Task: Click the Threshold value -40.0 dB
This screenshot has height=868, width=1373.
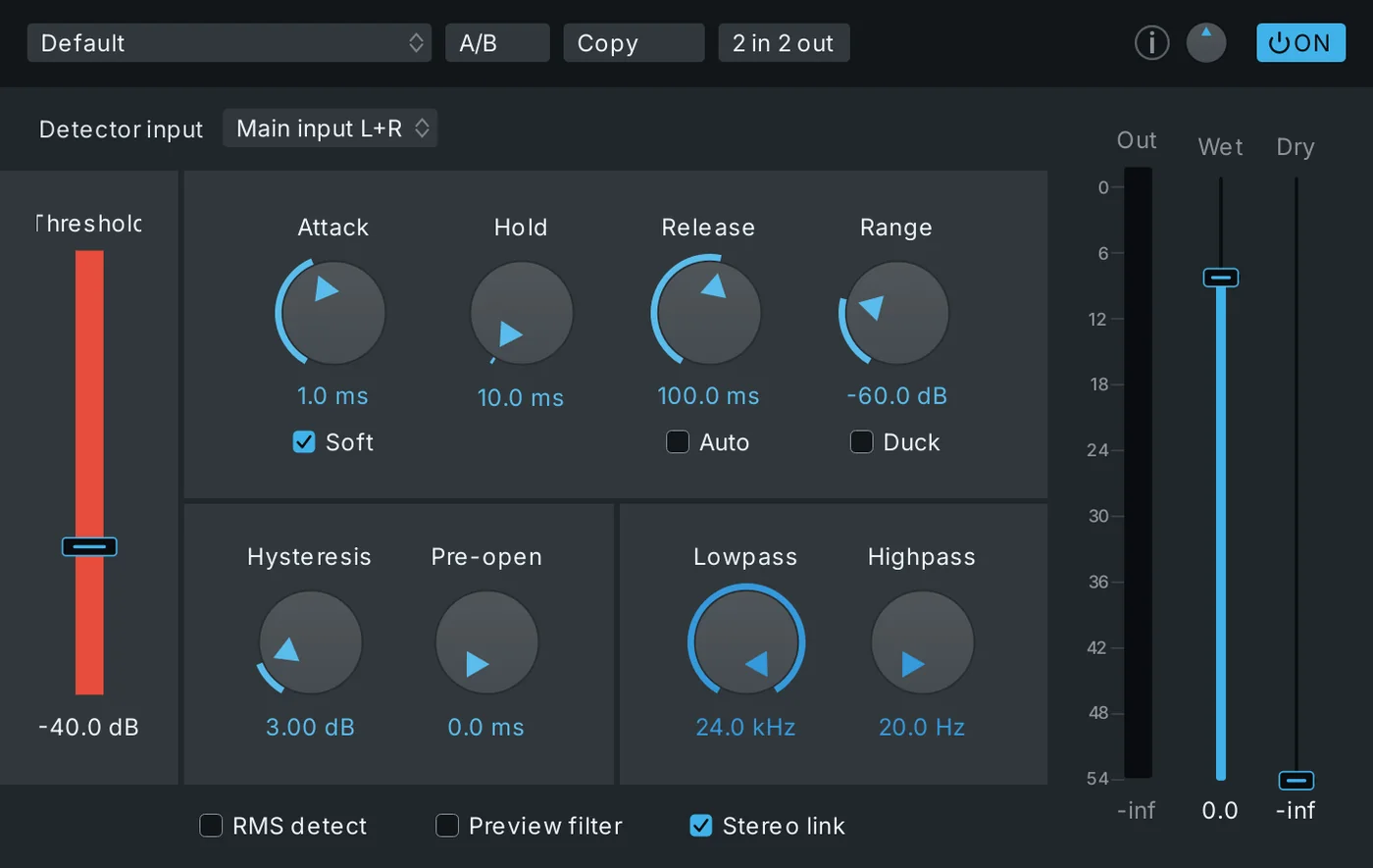Action: point(88,728)
